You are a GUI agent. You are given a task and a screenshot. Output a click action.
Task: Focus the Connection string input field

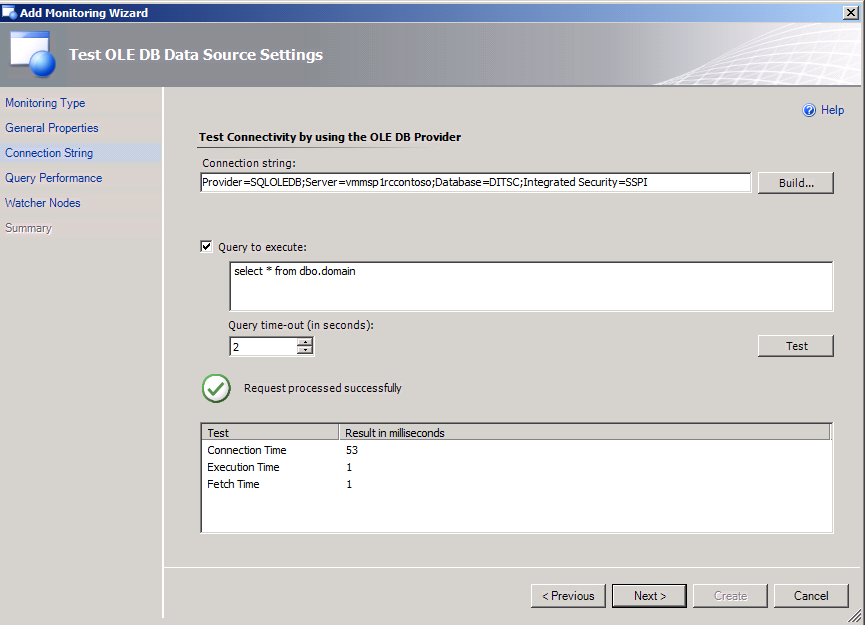point(476,183)
